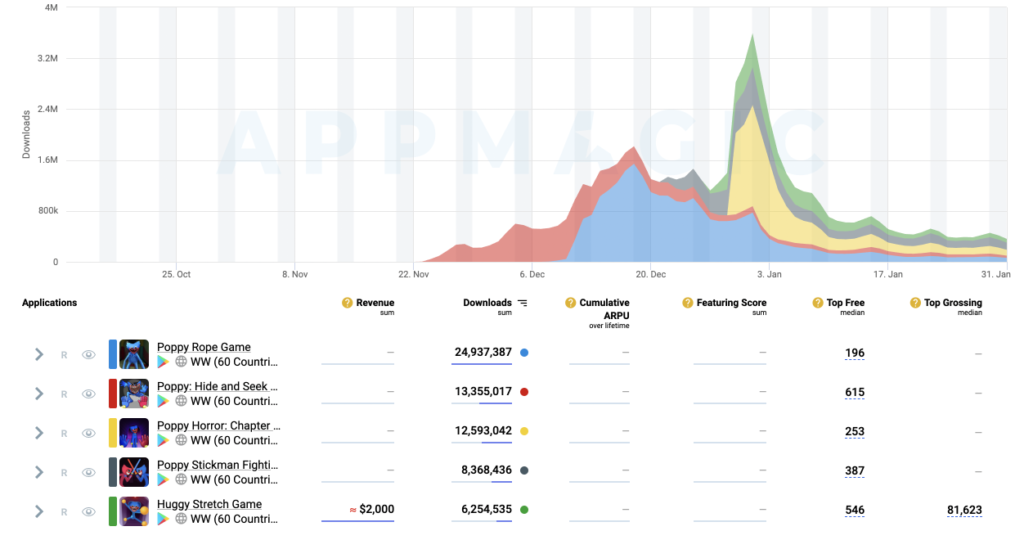This screenshot has width=1024, height=549.
Task: Click green legend dot next to 6,254,535
Action: tap(524, 509)
